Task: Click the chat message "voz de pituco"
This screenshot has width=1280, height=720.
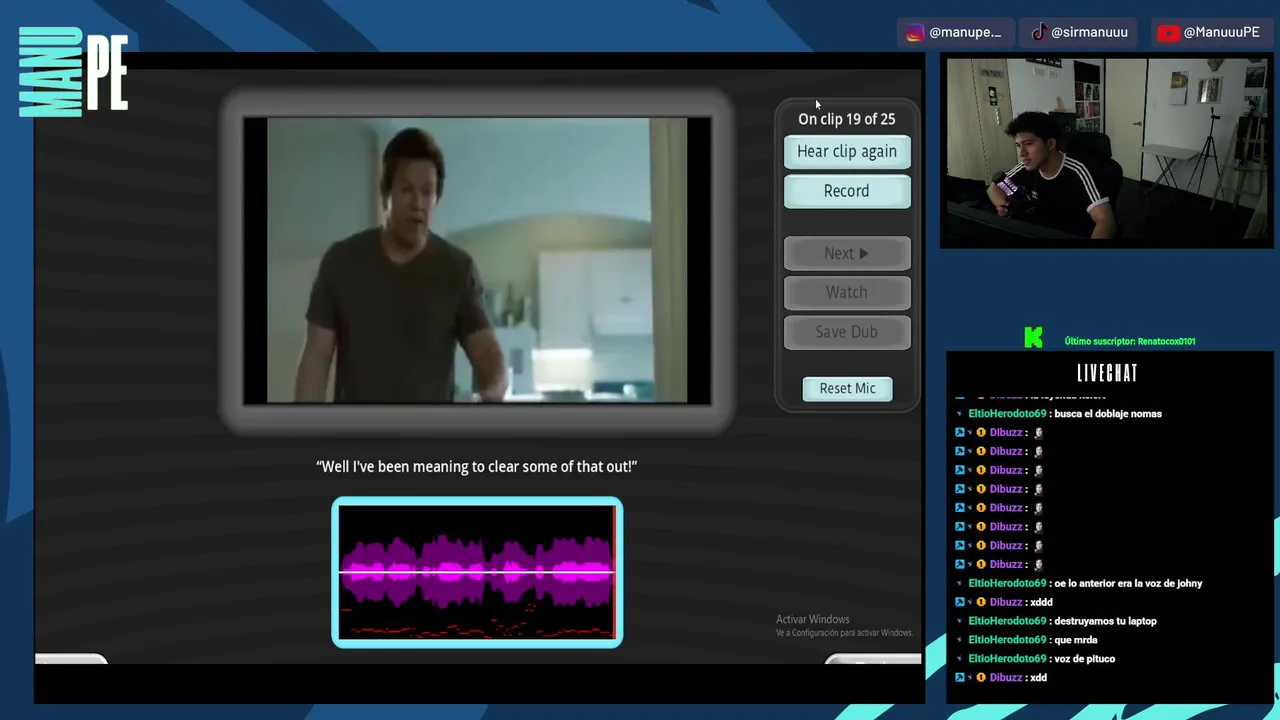Action: [1084, 659]
